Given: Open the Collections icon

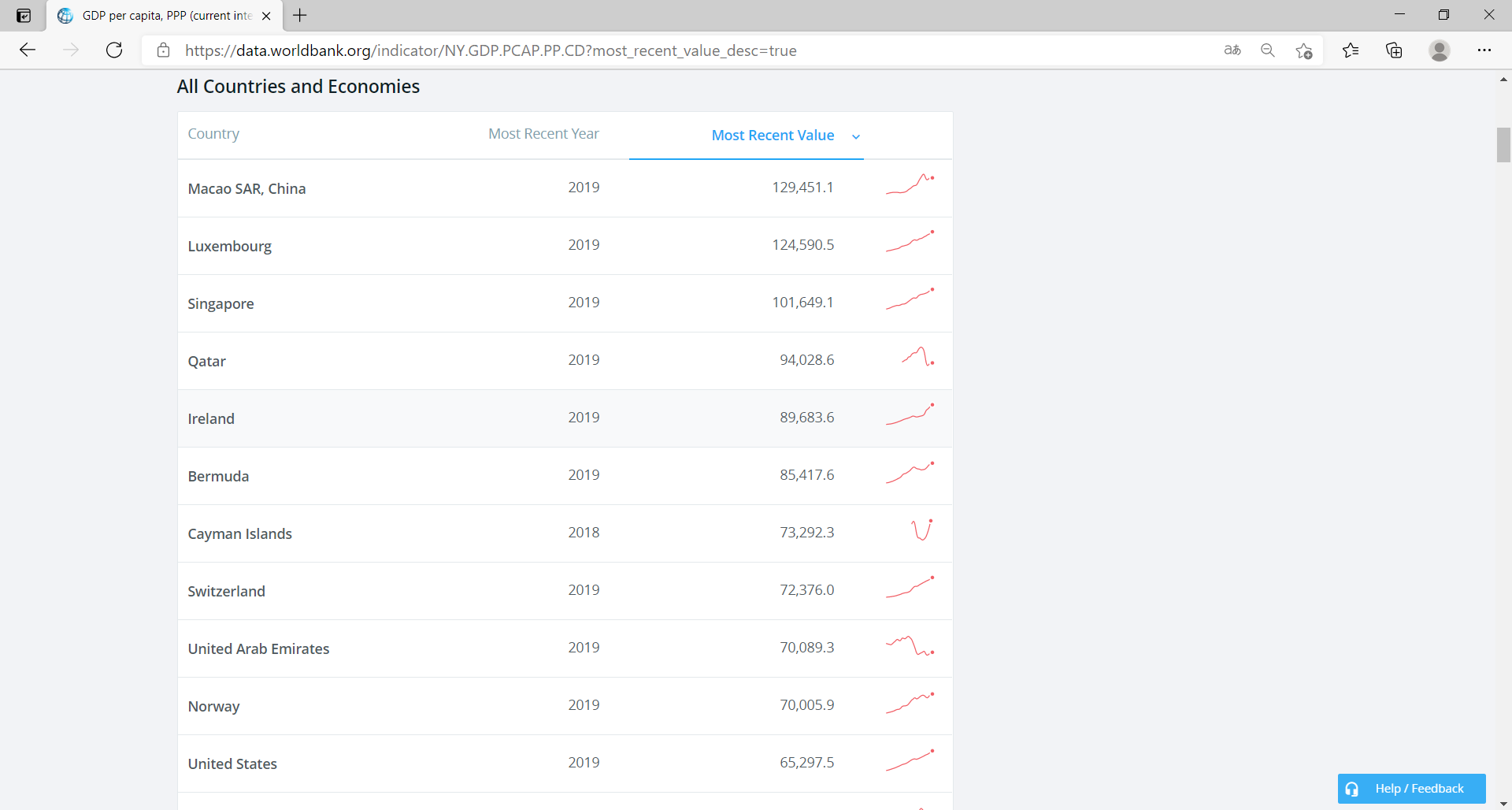Looking at the screenshot, I should click(1394, 50).
